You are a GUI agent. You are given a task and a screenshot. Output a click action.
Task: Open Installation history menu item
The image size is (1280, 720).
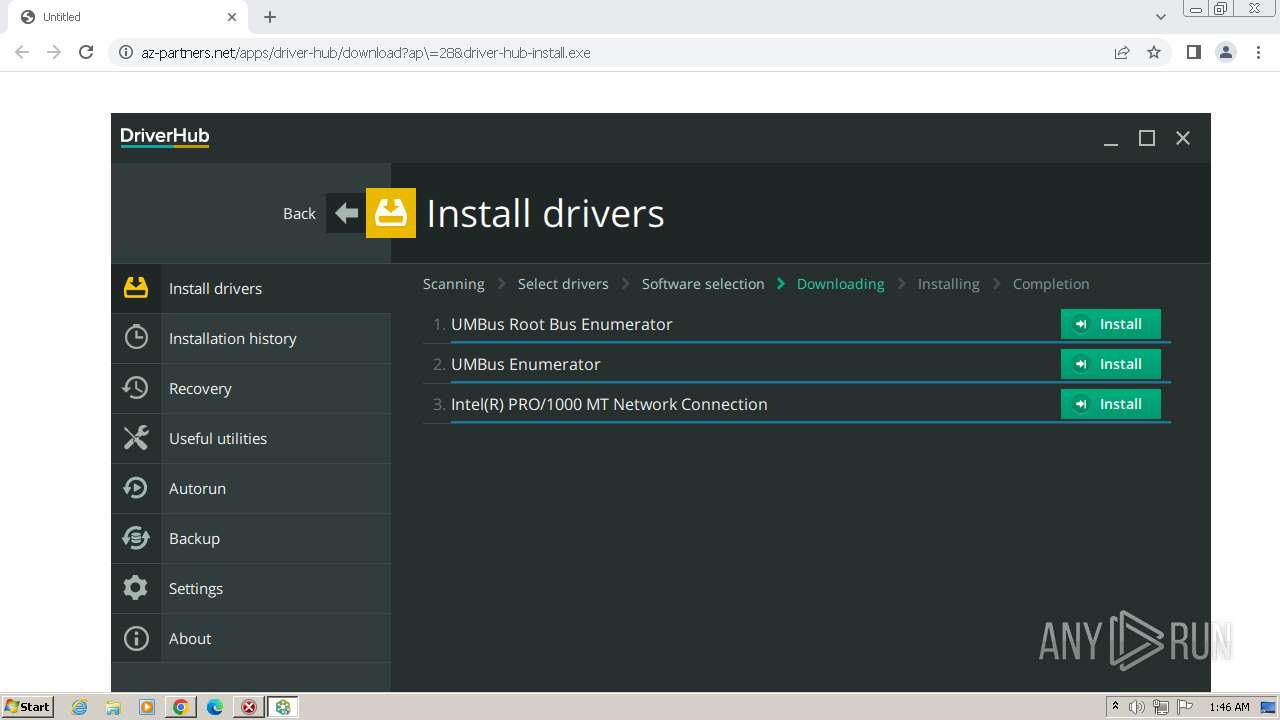251,338
